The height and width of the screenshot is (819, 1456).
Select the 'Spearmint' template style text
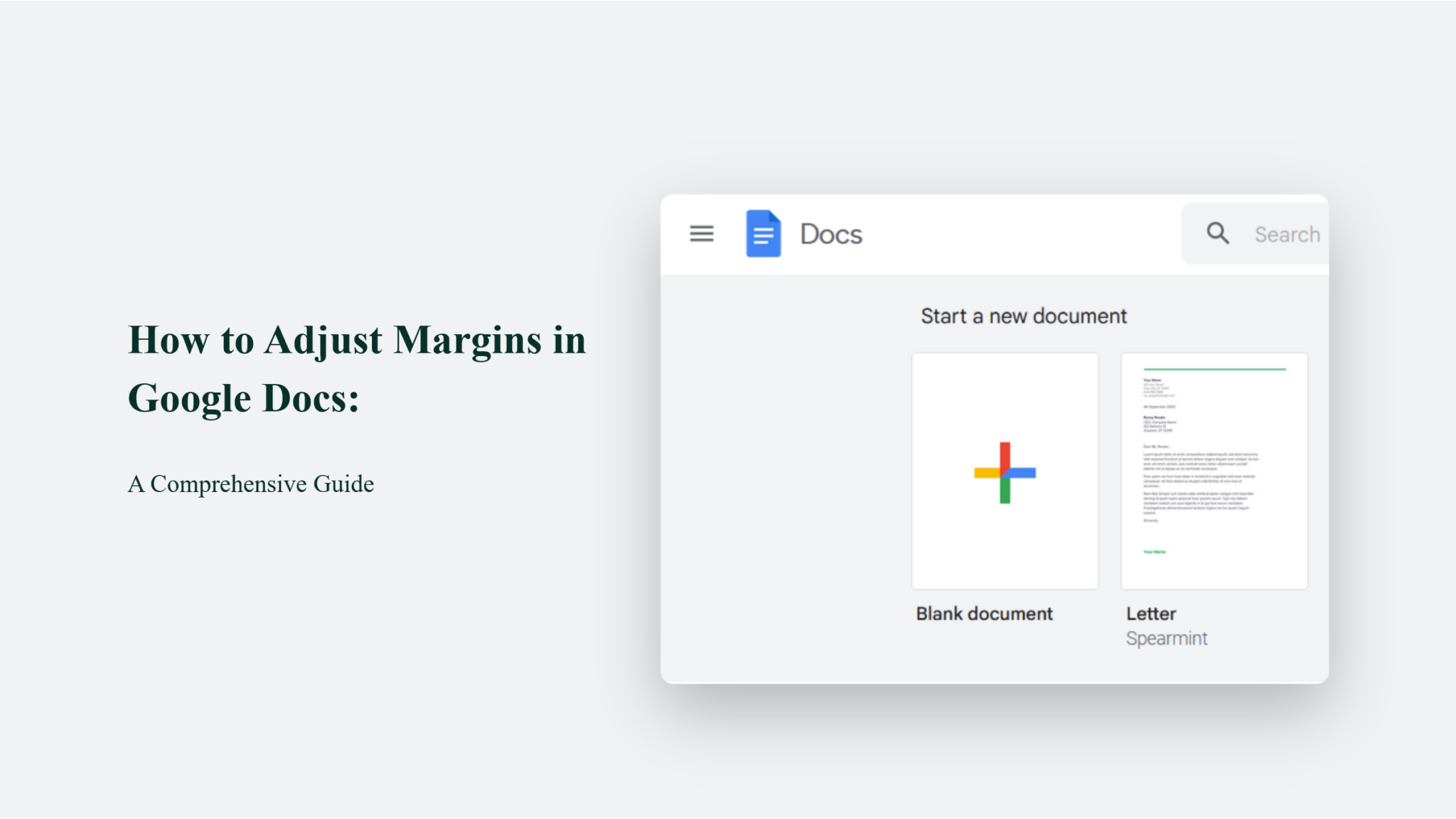pos(1166,638)
